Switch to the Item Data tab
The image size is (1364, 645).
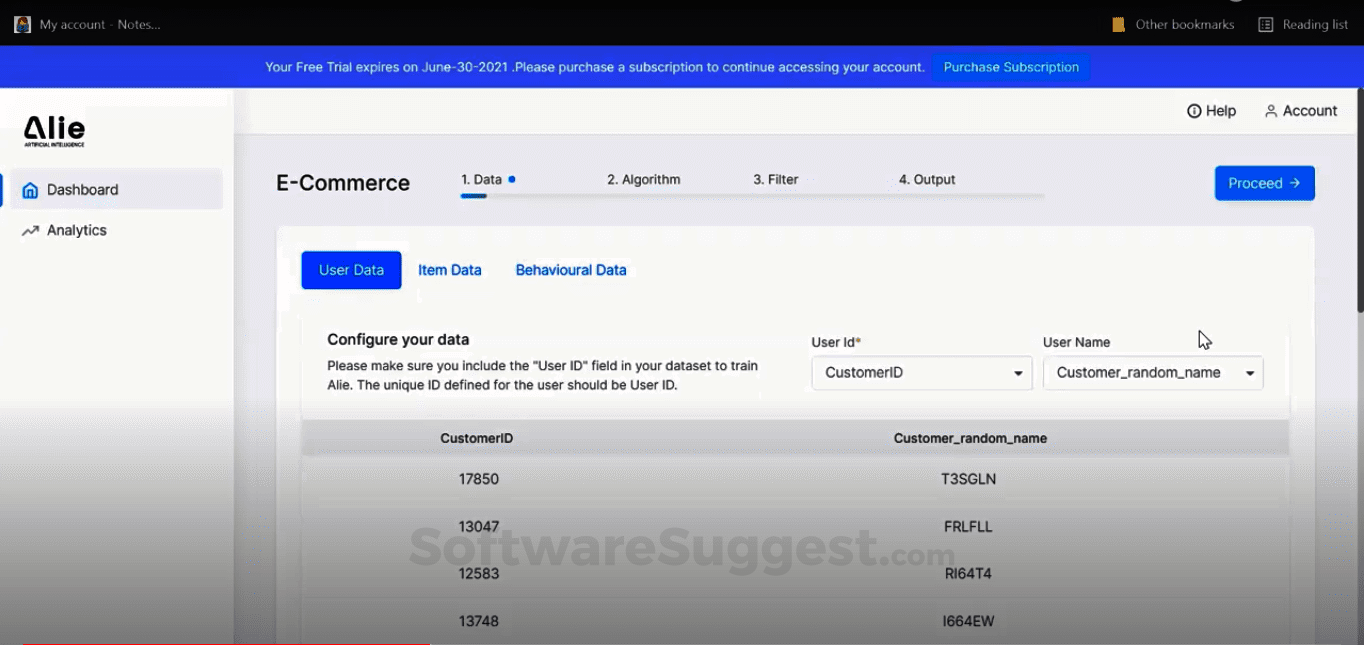[x=449, y=269]
